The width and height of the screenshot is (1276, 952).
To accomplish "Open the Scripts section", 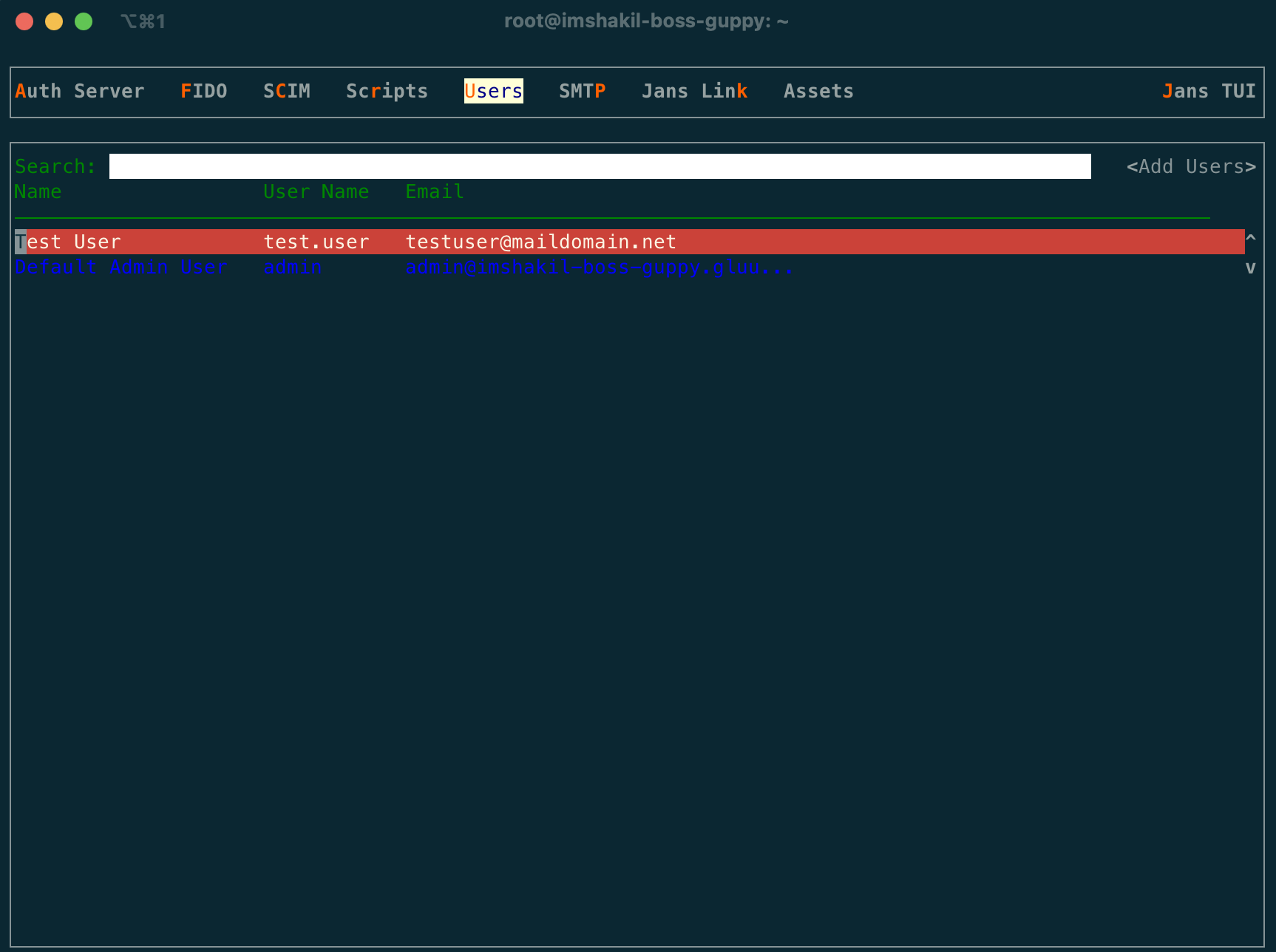I will pos(387,91).
